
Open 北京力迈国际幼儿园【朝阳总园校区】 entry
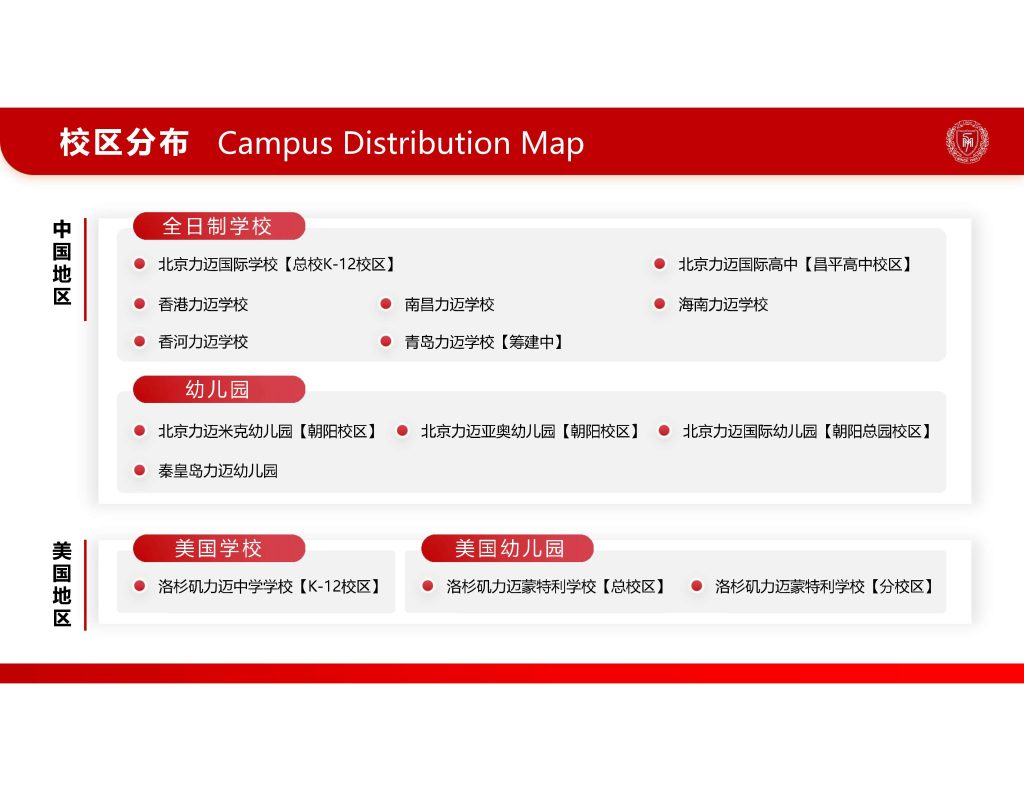click(808, 431)
